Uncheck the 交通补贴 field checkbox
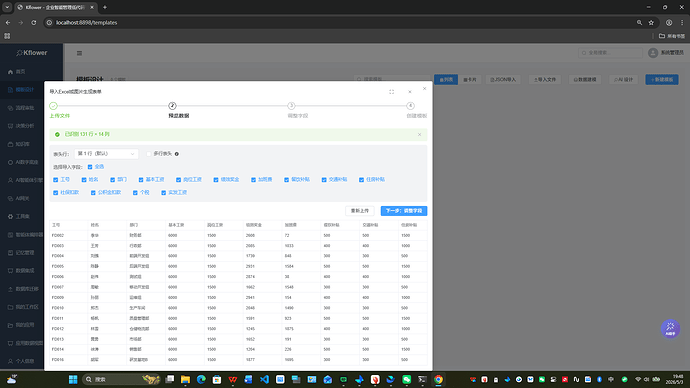The width and height of the screenshot is (690, 388). tap(324, 179)
